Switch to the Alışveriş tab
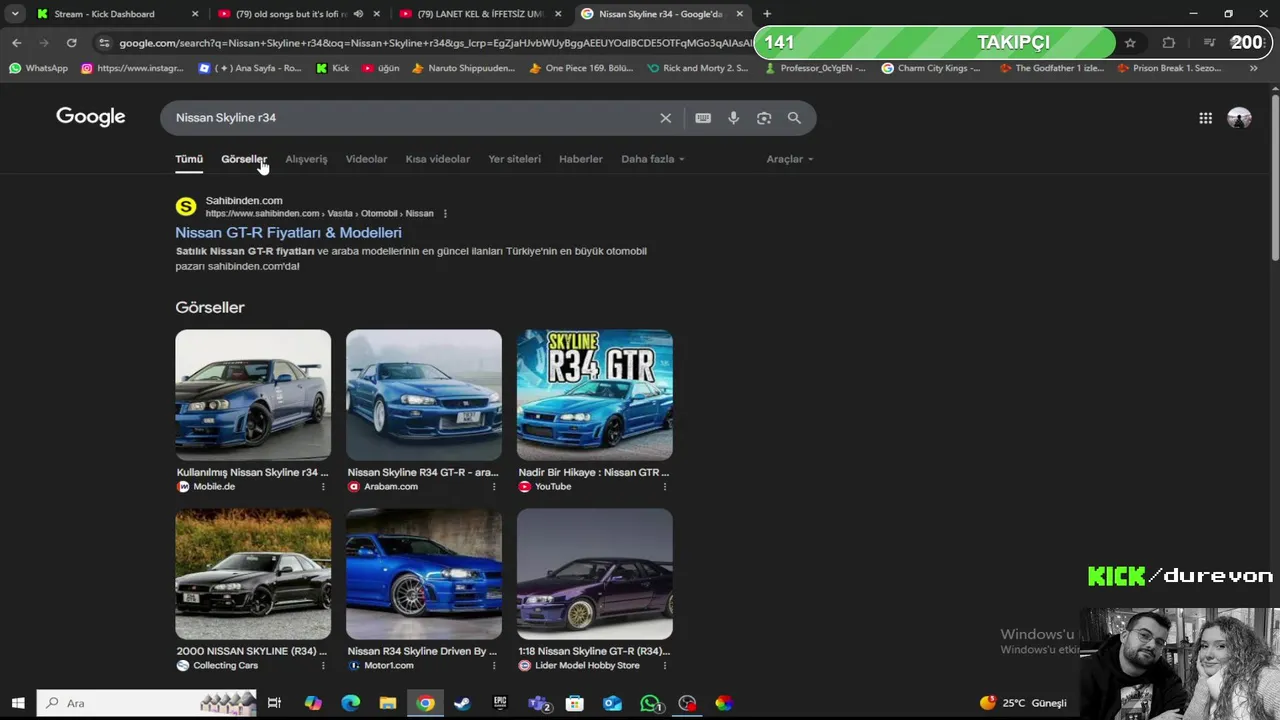Screen dimensions: 1280x720 point(306,159)
